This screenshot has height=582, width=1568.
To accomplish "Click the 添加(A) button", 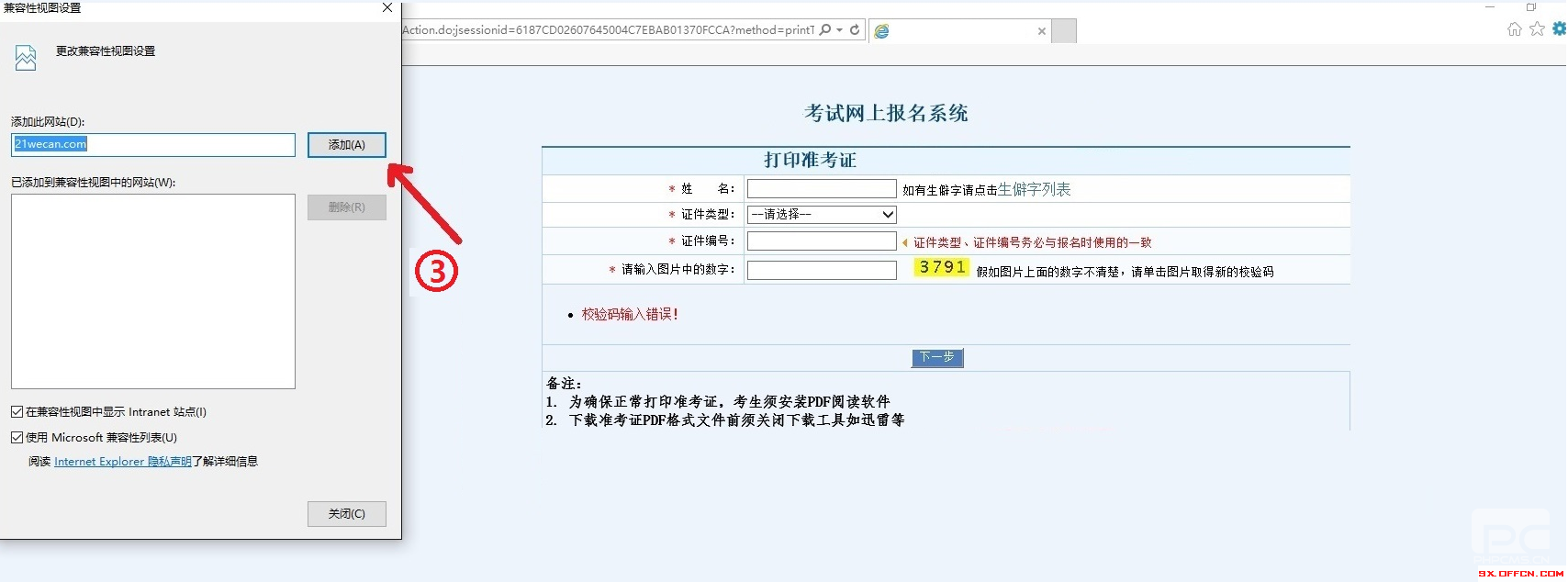I will pyautogui.click(x=346, y=145).
